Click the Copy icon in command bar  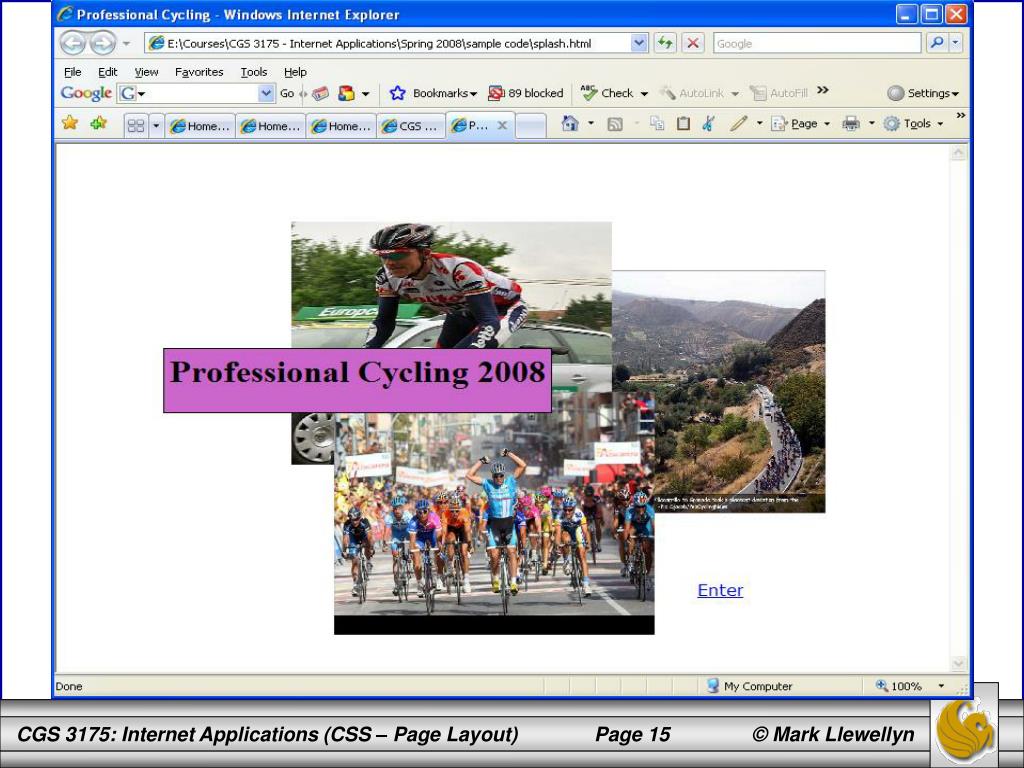[657, 123]
